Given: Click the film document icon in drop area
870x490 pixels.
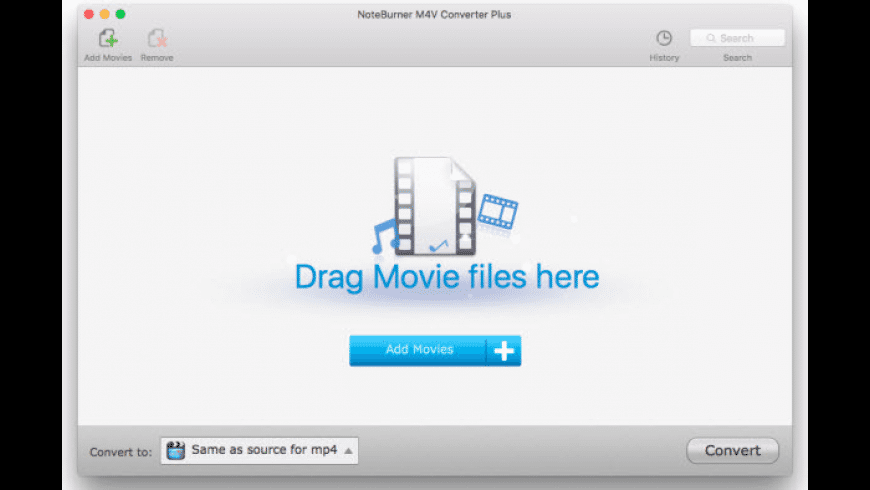Looking at the screenshot, I should [435, 206].
